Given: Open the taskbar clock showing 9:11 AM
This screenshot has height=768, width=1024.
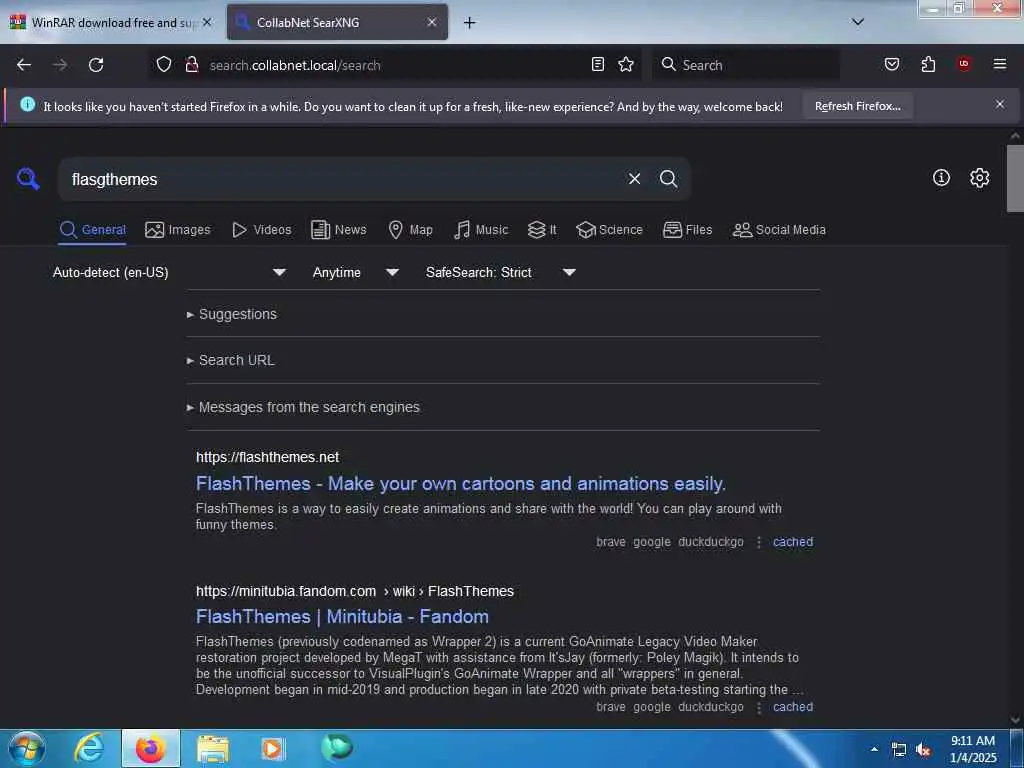Looking at the screenshot, I should pos(973,749).
